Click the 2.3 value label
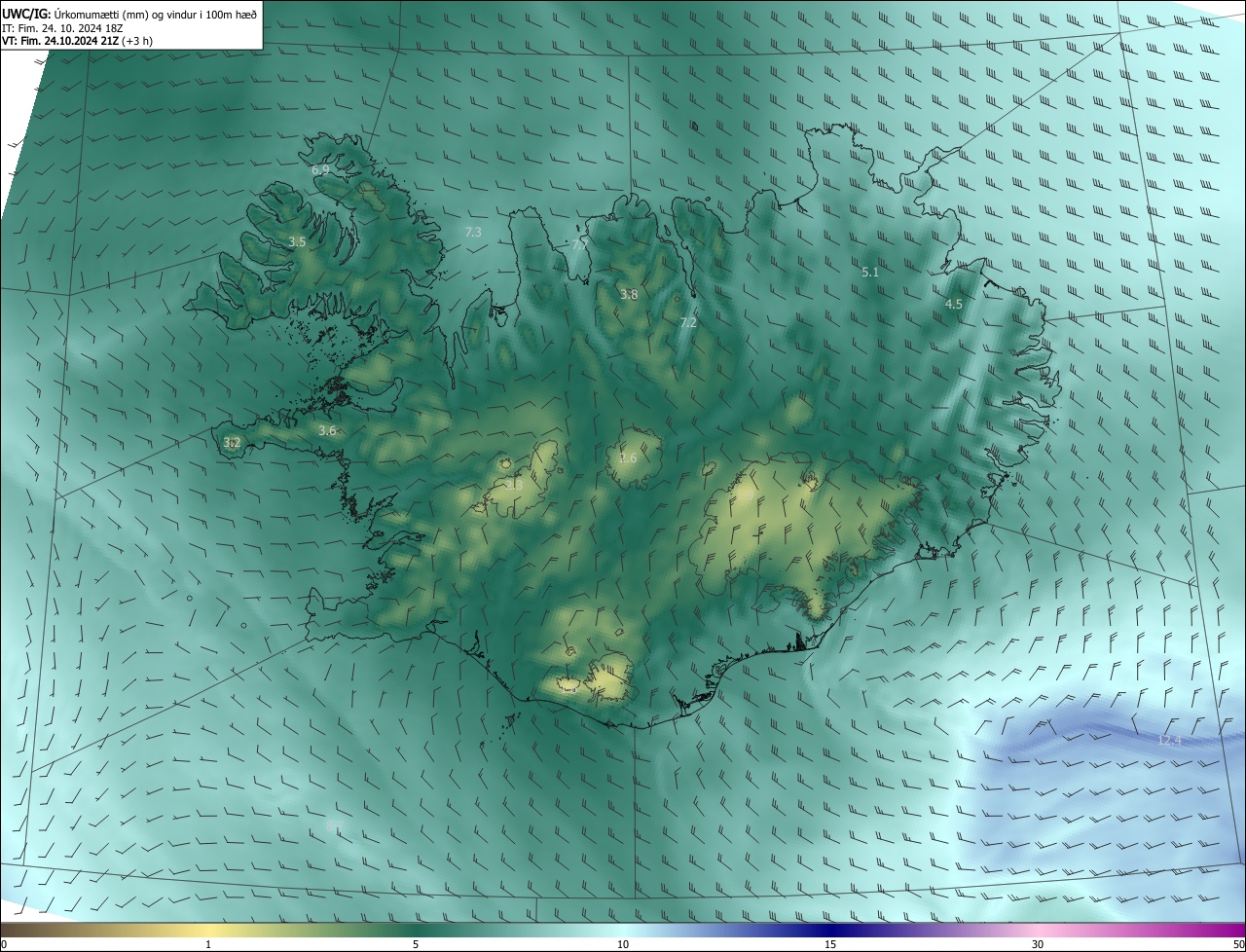Screen dimensions: 1246x952 (x=514, y=484)
